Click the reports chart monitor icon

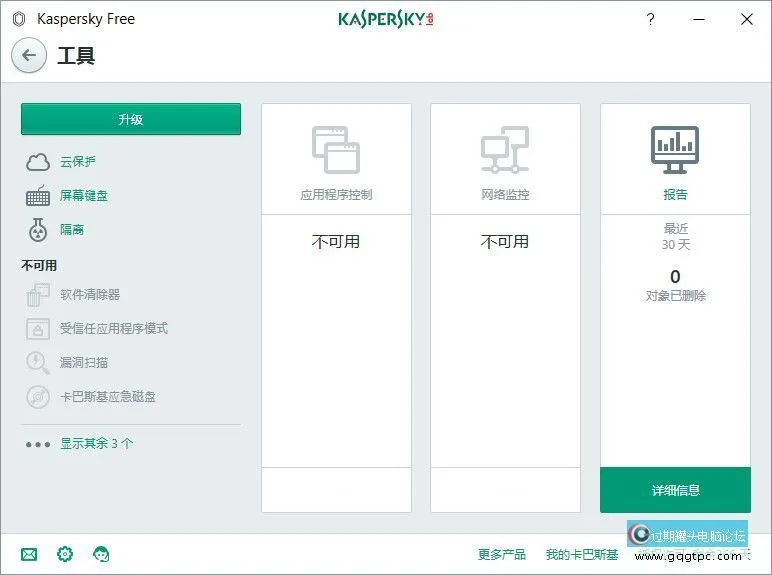pyautogui.click(x=675, y=150)
